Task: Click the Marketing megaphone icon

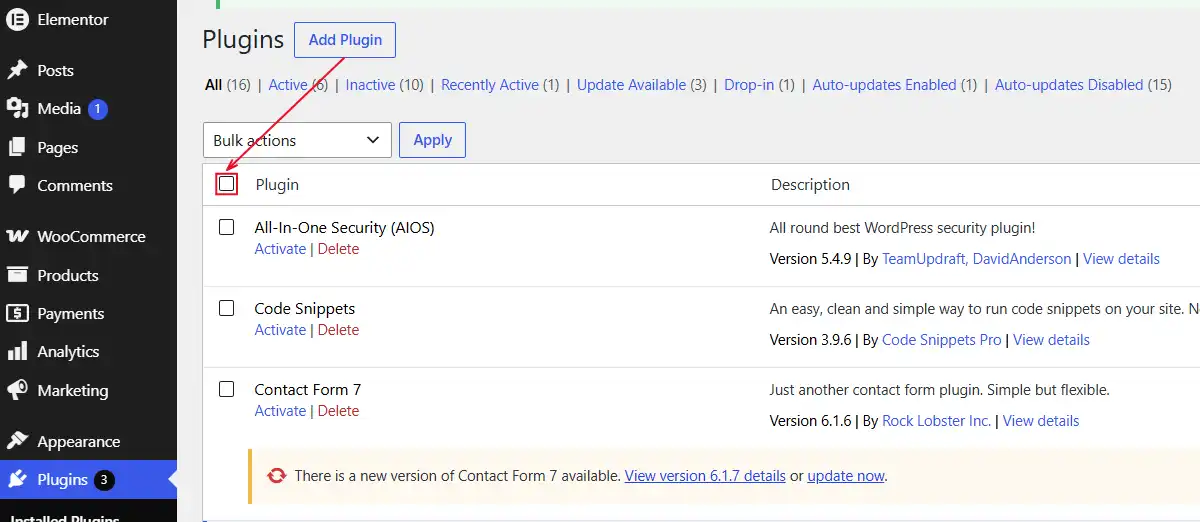Action: click(x=17, y=390)
